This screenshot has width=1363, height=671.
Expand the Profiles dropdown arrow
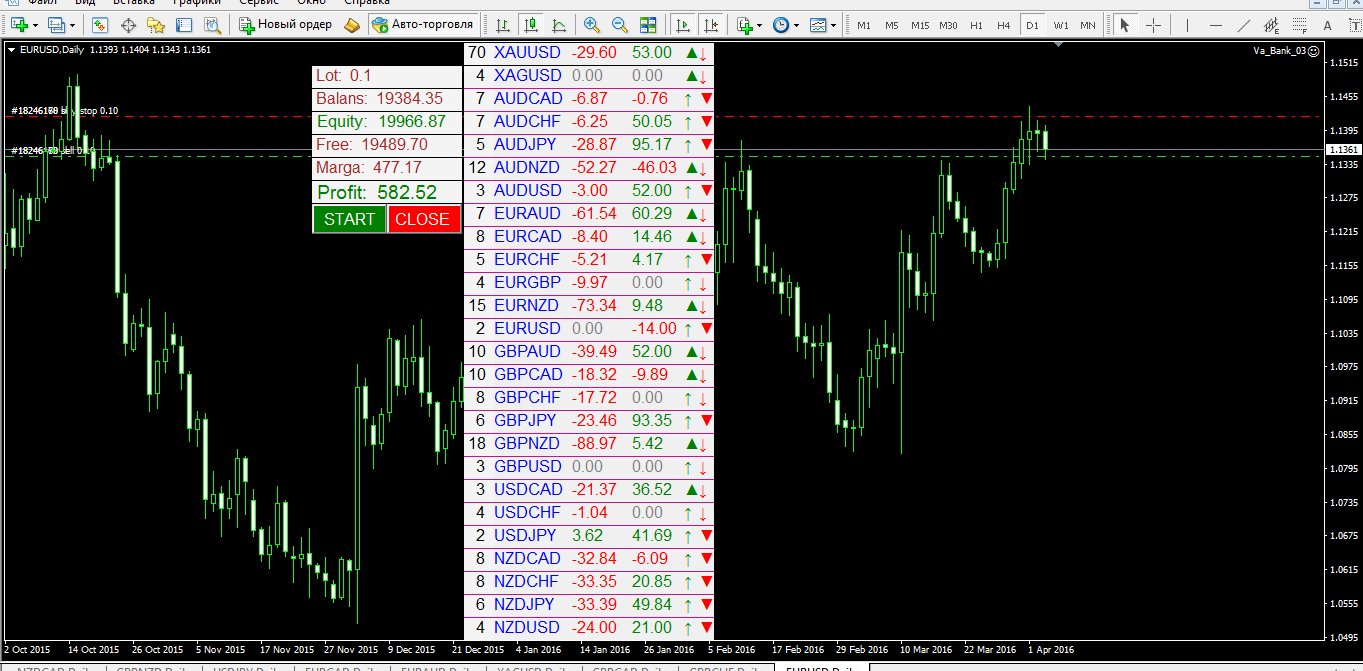tap(73, 24)
